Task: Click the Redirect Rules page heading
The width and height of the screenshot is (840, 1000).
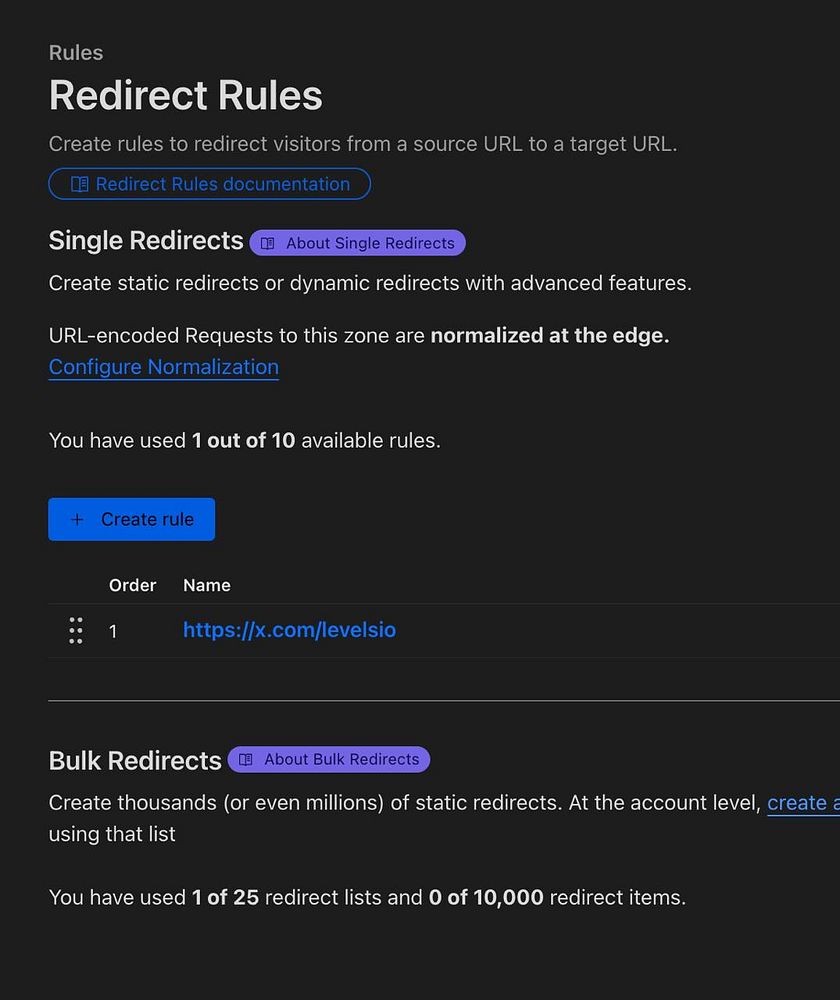Action: pyautogui.click(x=185, y=96)
